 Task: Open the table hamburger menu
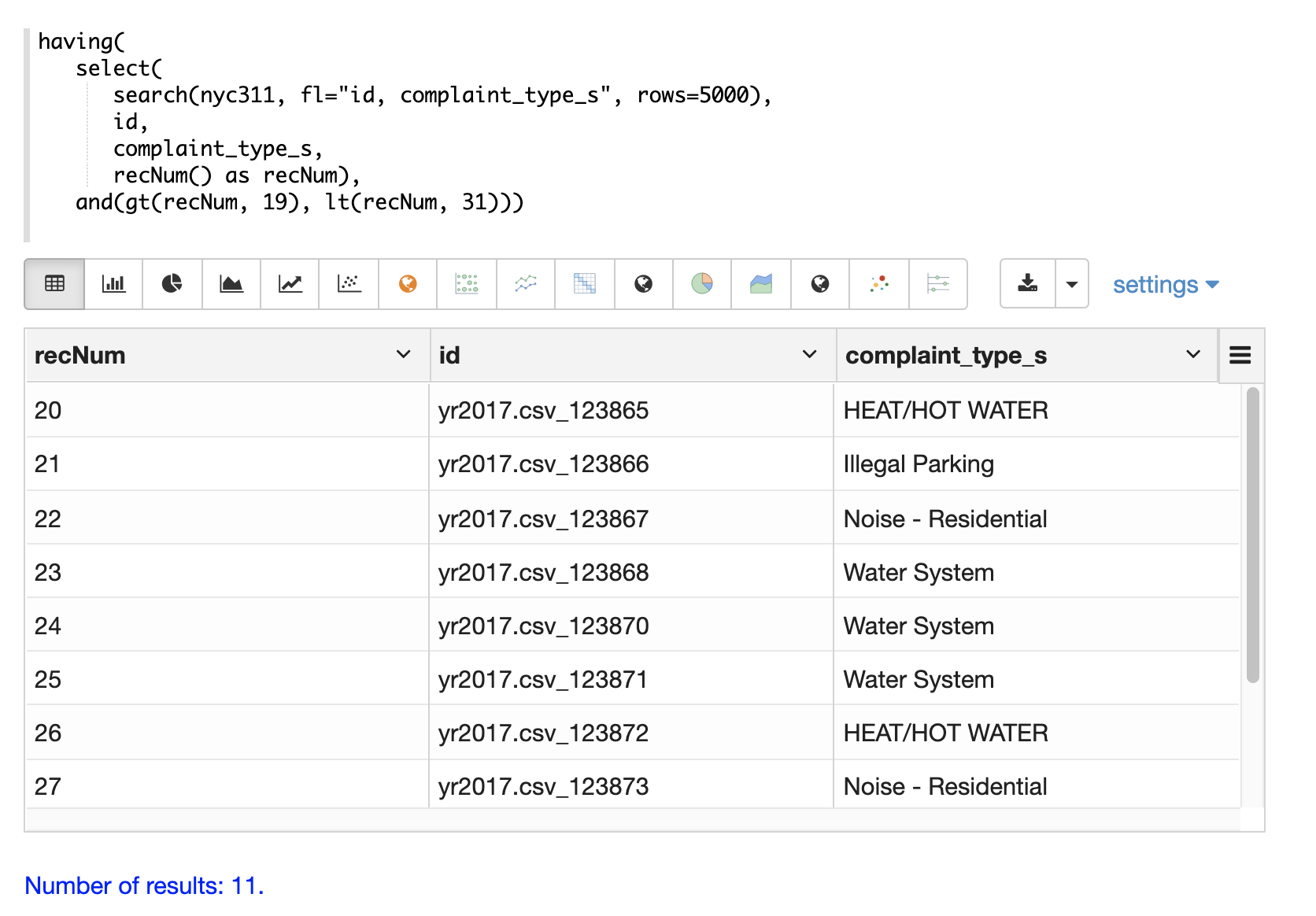coord(1240,356)
